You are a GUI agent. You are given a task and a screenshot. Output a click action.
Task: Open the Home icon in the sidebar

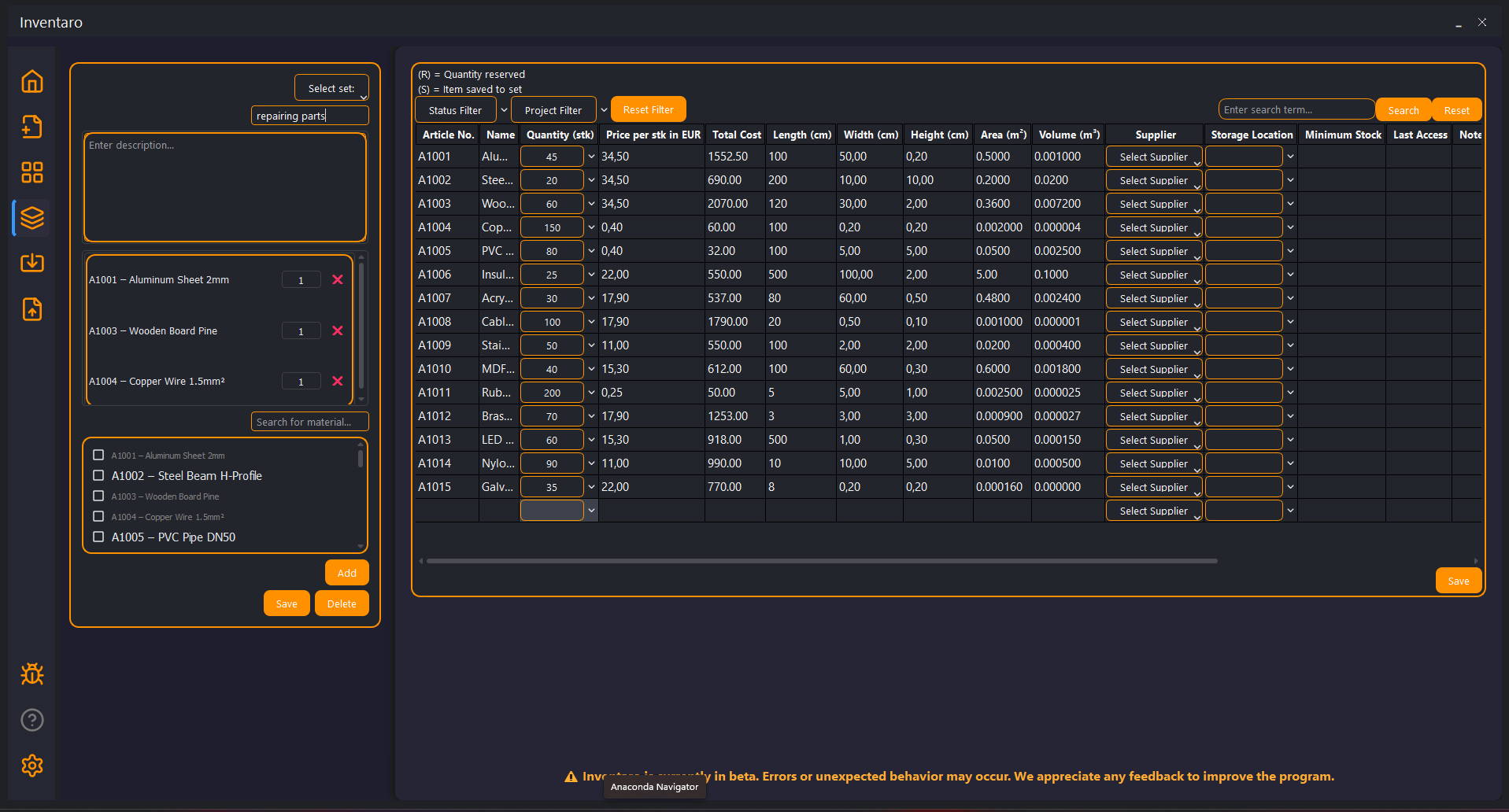pyautogui.click(x=32, y=81)
